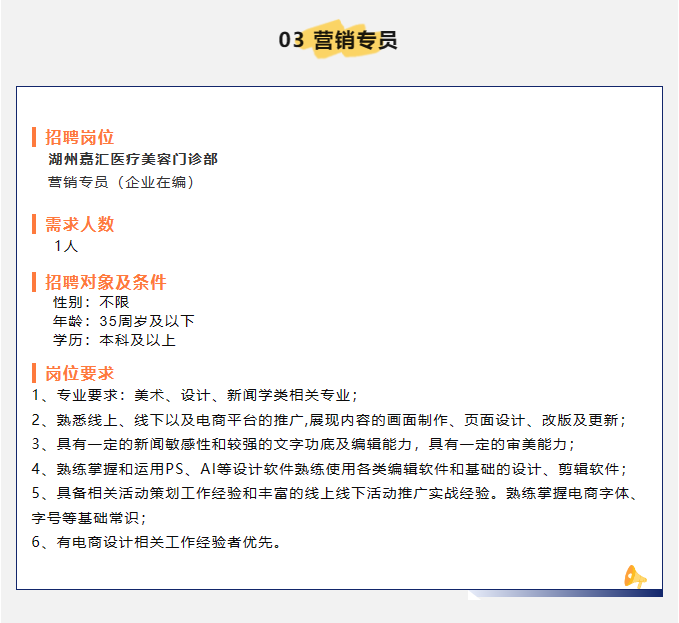This screenshot has height=623, width=679.
Task: Click the text '湖州嘉汇医疗美容门诊部'
Action: pyautogui.click(x=133, y=159)
